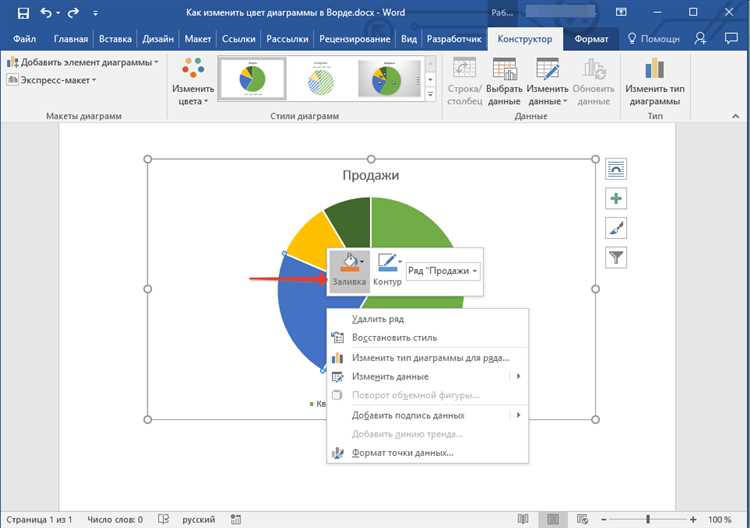This screenshot has width=750, height=528.
Task: Click the zoom out minus button
Action: 604,519
